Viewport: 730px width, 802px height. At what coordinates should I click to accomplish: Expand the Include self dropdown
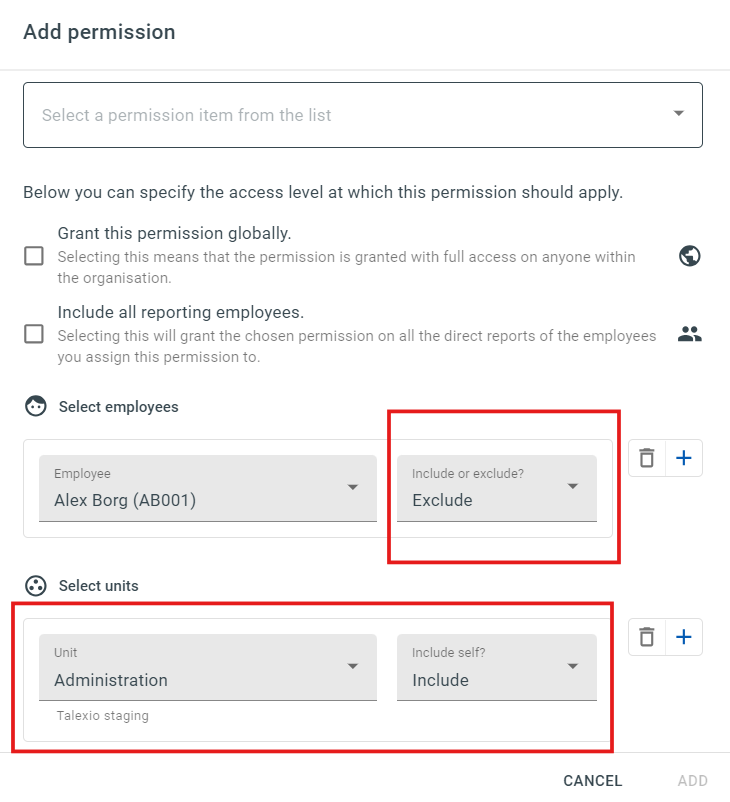[x=497, y=667]
